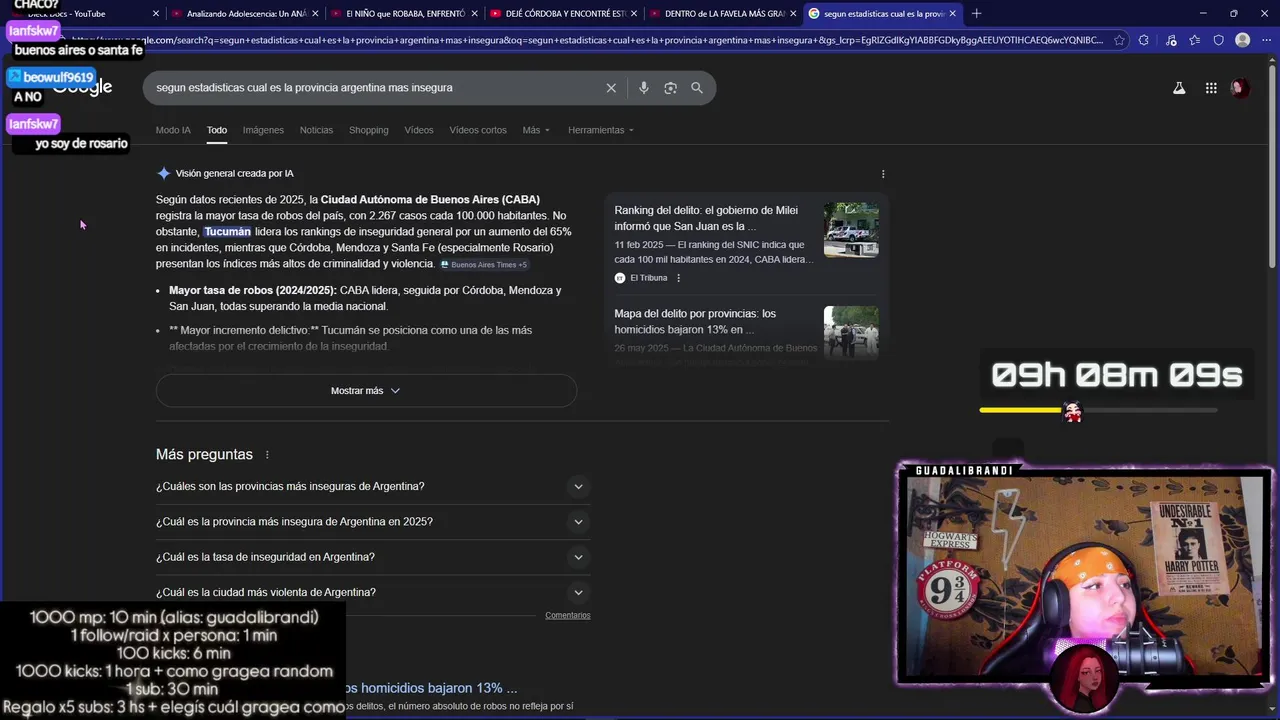Image resolution: width=1280 pixels, height=720 pixels.
Task: Select the Imágenes search tab
Action: click(263, 130)
